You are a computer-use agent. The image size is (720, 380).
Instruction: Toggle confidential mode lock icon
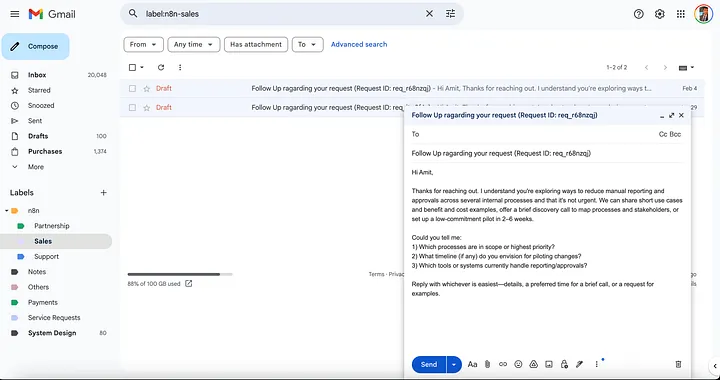(564, 364)
